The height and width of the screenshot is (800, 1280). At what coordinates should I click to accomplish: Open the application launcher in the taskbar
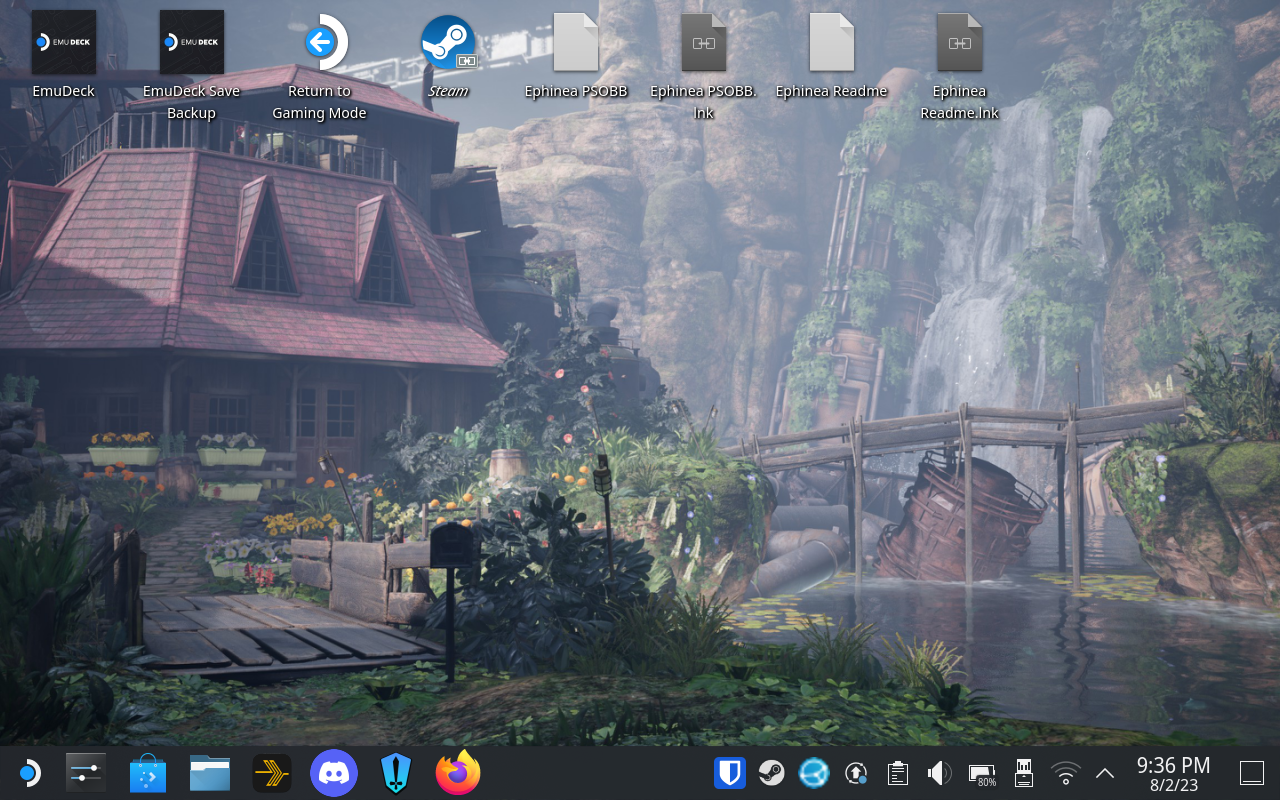click(30, 773)
